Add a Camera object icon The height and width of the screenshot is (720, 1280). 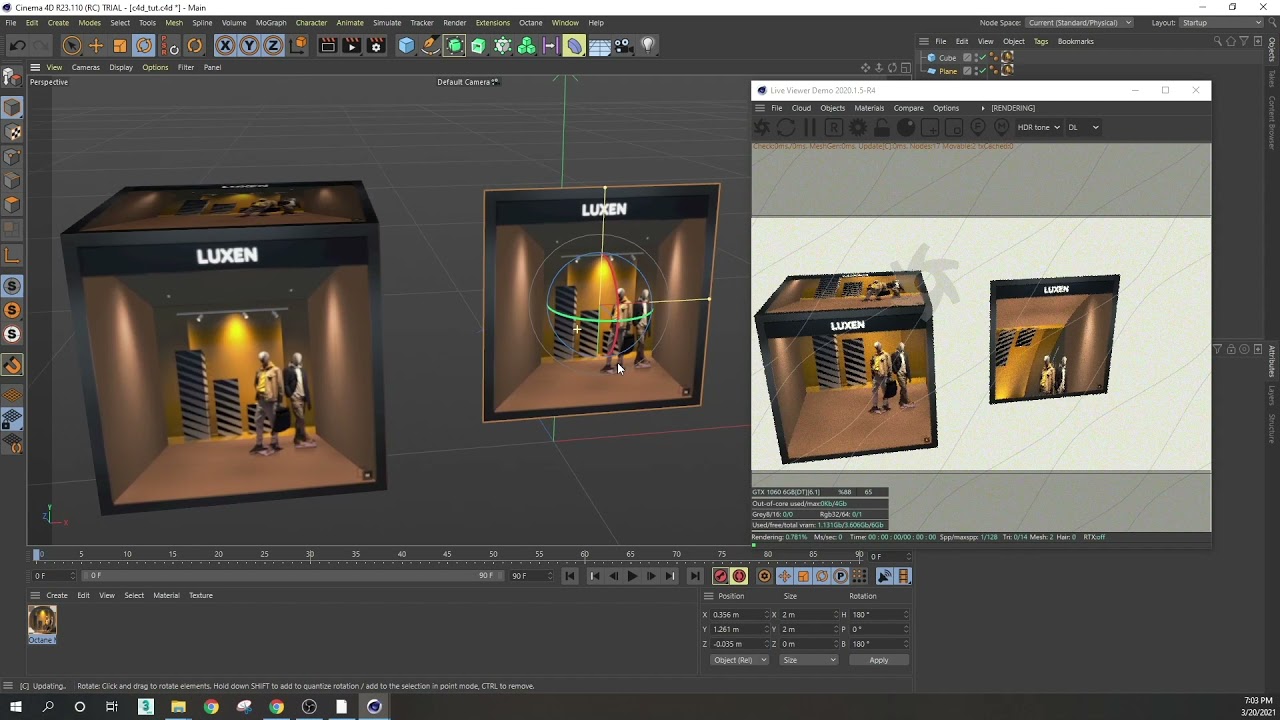pos(623,45)
